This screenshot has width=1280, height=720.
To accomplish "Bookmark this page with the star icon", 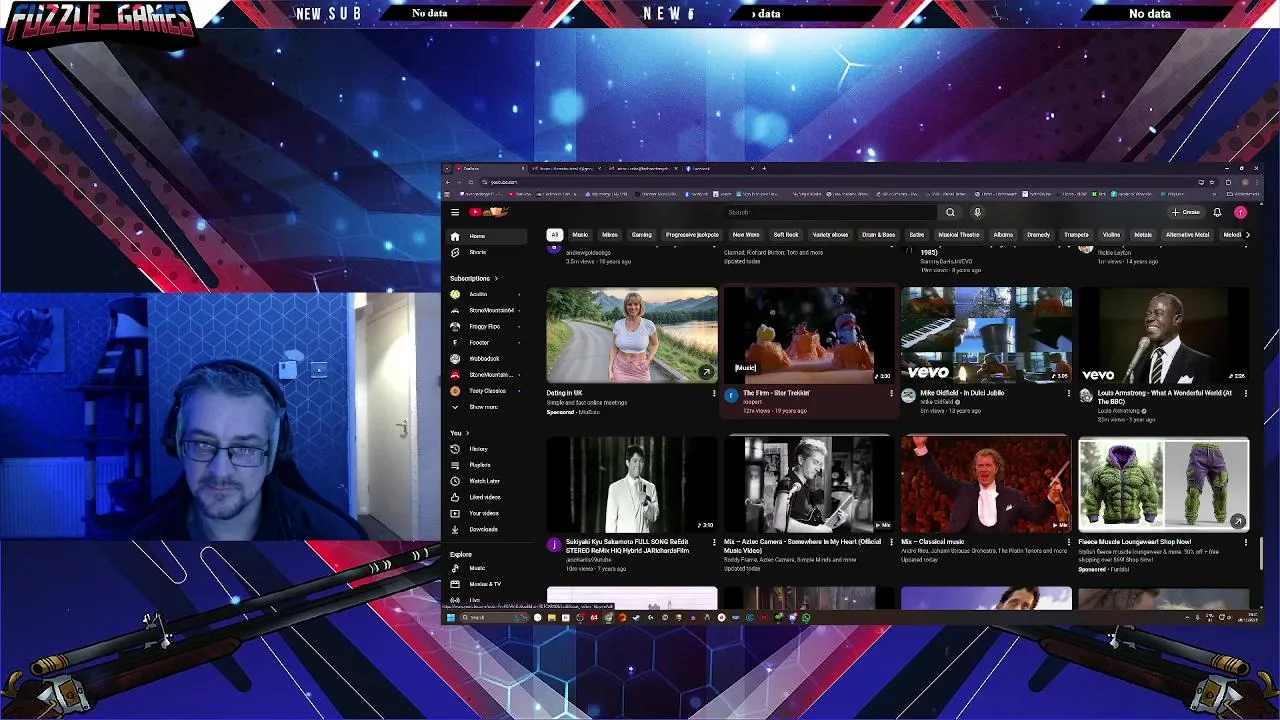I will tap(1212, 182).
